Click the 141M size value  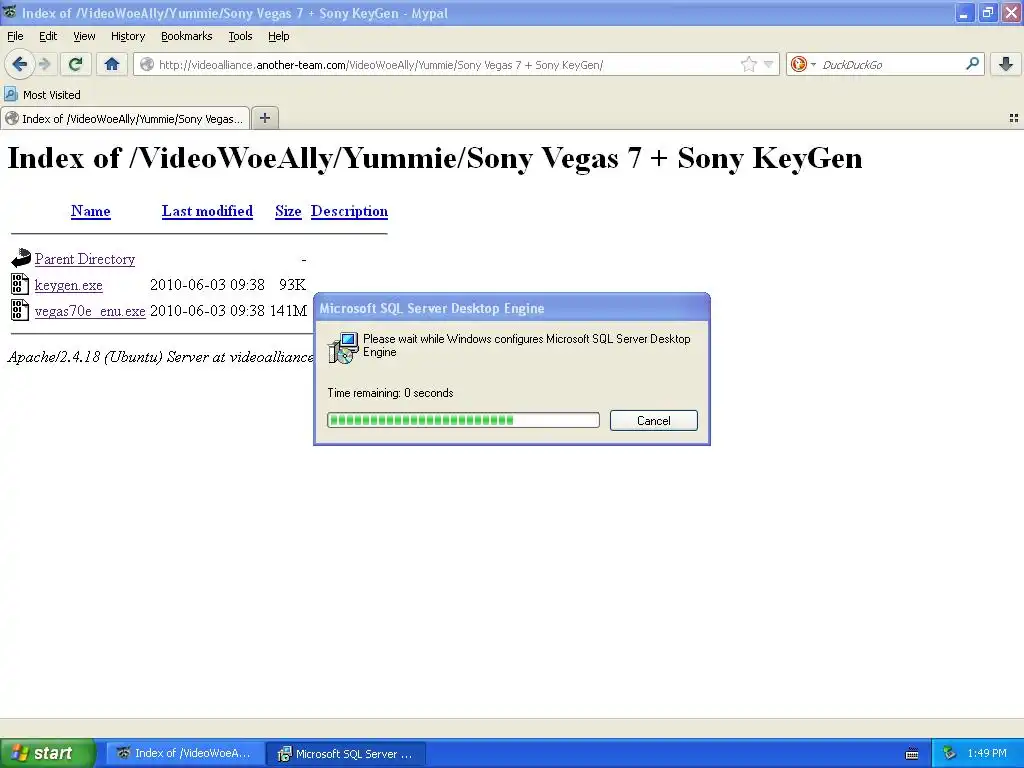pyautogui.click(x=288, y=311)
